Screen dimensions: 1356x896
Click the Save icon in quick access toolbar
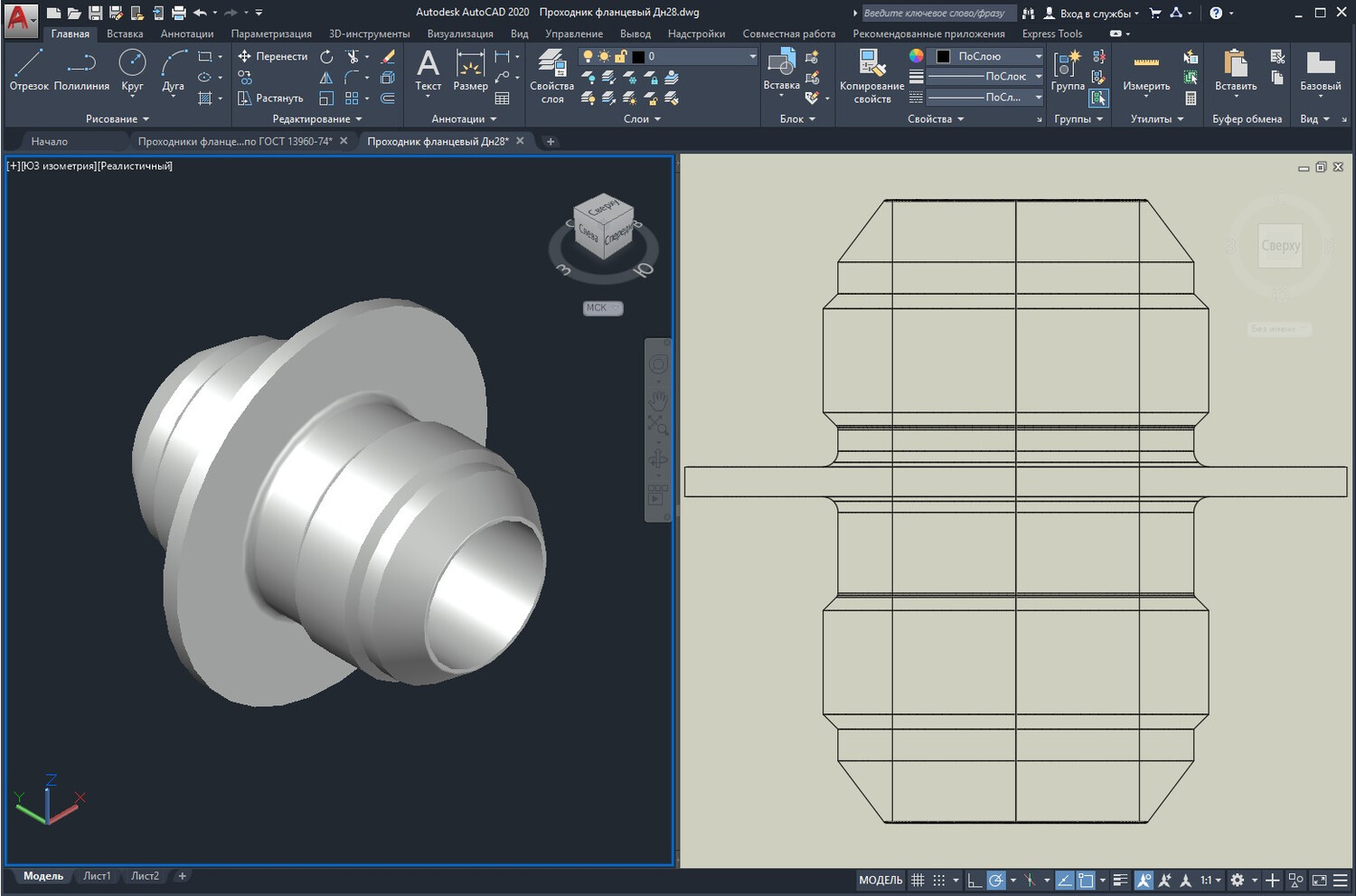[x=95, y=13]
